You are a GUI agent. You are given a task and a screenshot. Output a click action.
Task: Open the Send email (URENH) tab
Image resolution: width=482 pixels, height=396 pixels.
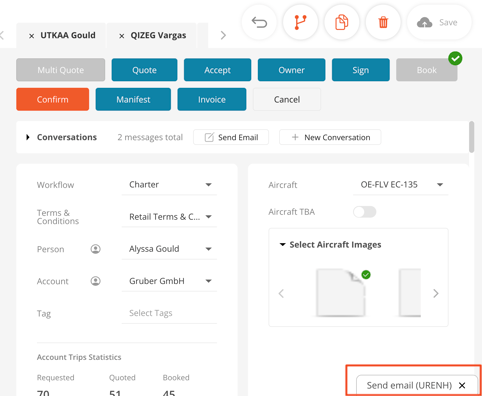point(409,385)
